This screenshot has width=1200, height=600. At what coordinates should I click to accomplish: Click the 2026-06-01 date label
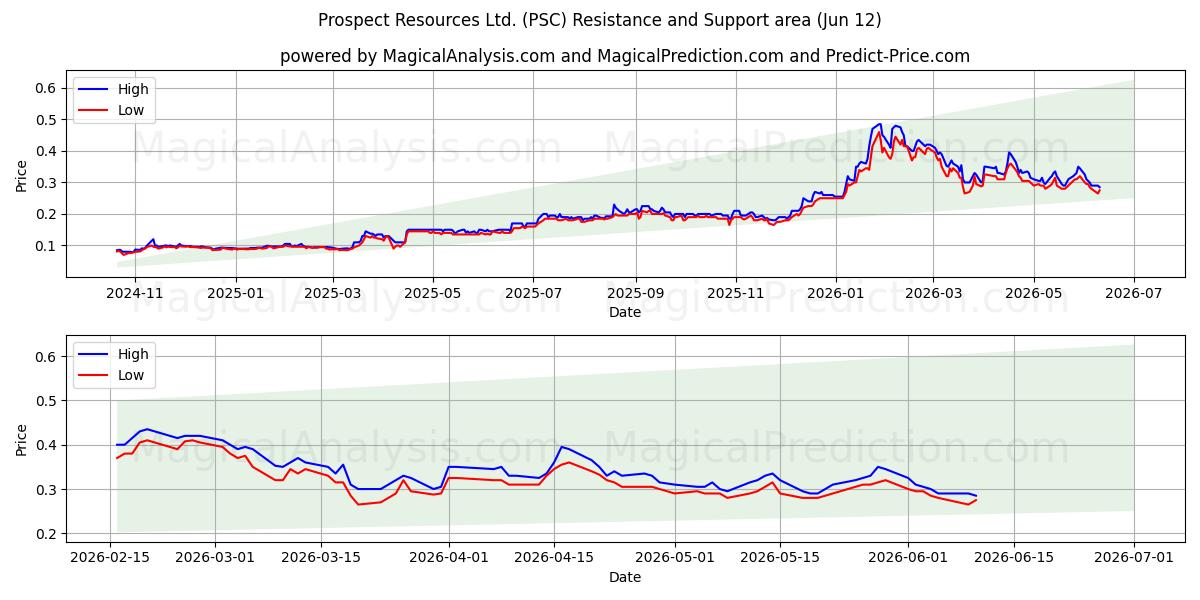[908, 558]
